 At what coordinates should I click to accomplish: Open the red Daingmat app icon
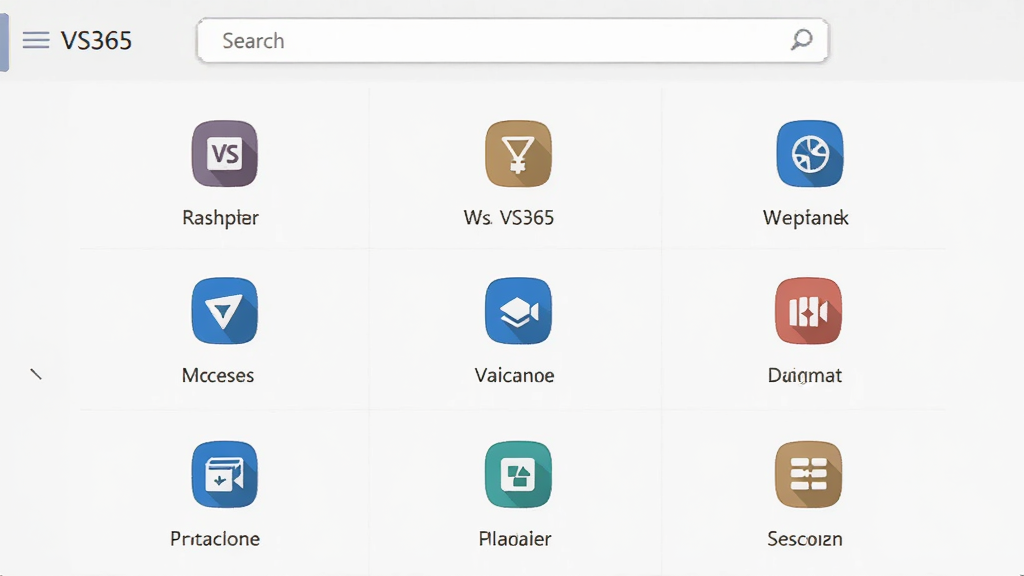coord(808,311)
